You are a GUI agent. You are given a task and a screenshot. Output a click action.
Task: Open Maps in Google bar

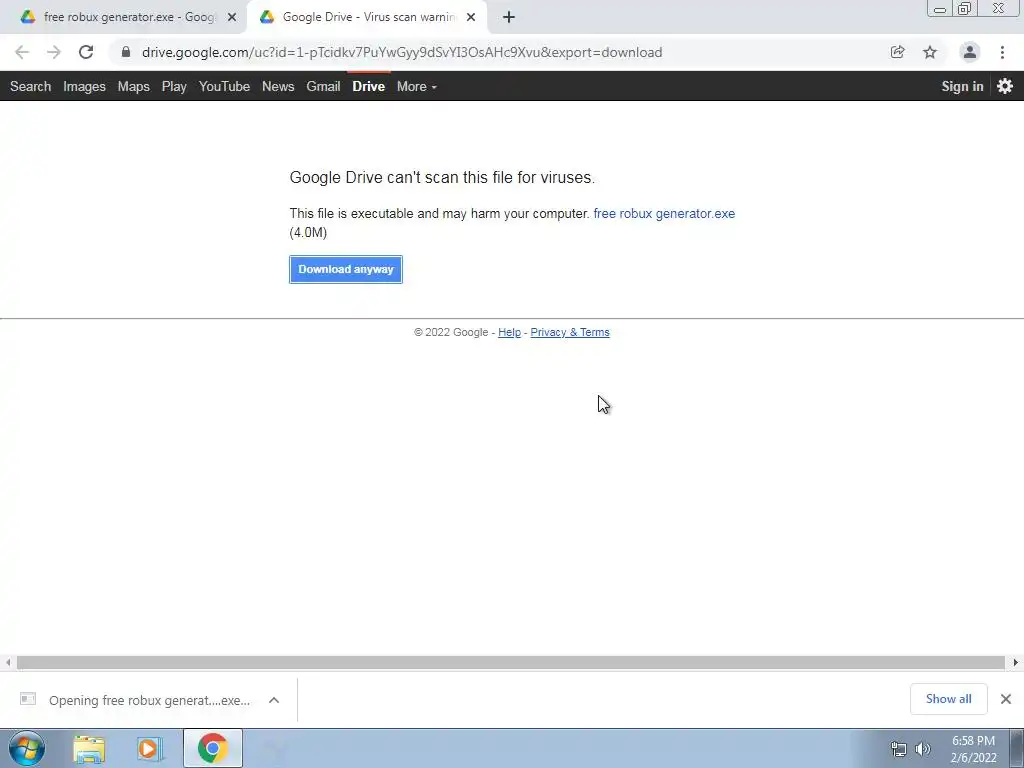click(x=133, y=86)
